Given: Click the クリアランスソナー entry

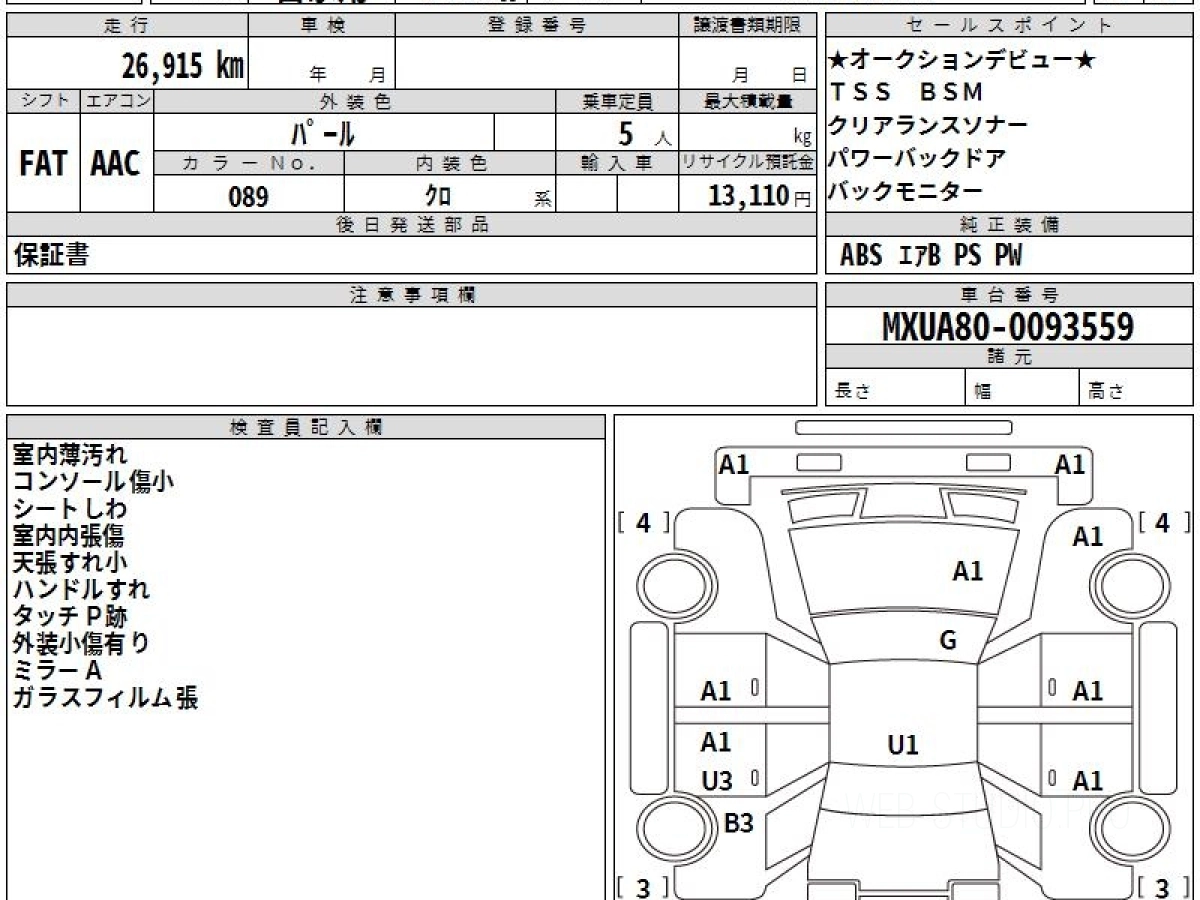Looking at the screenshot, I should (929, 125).
